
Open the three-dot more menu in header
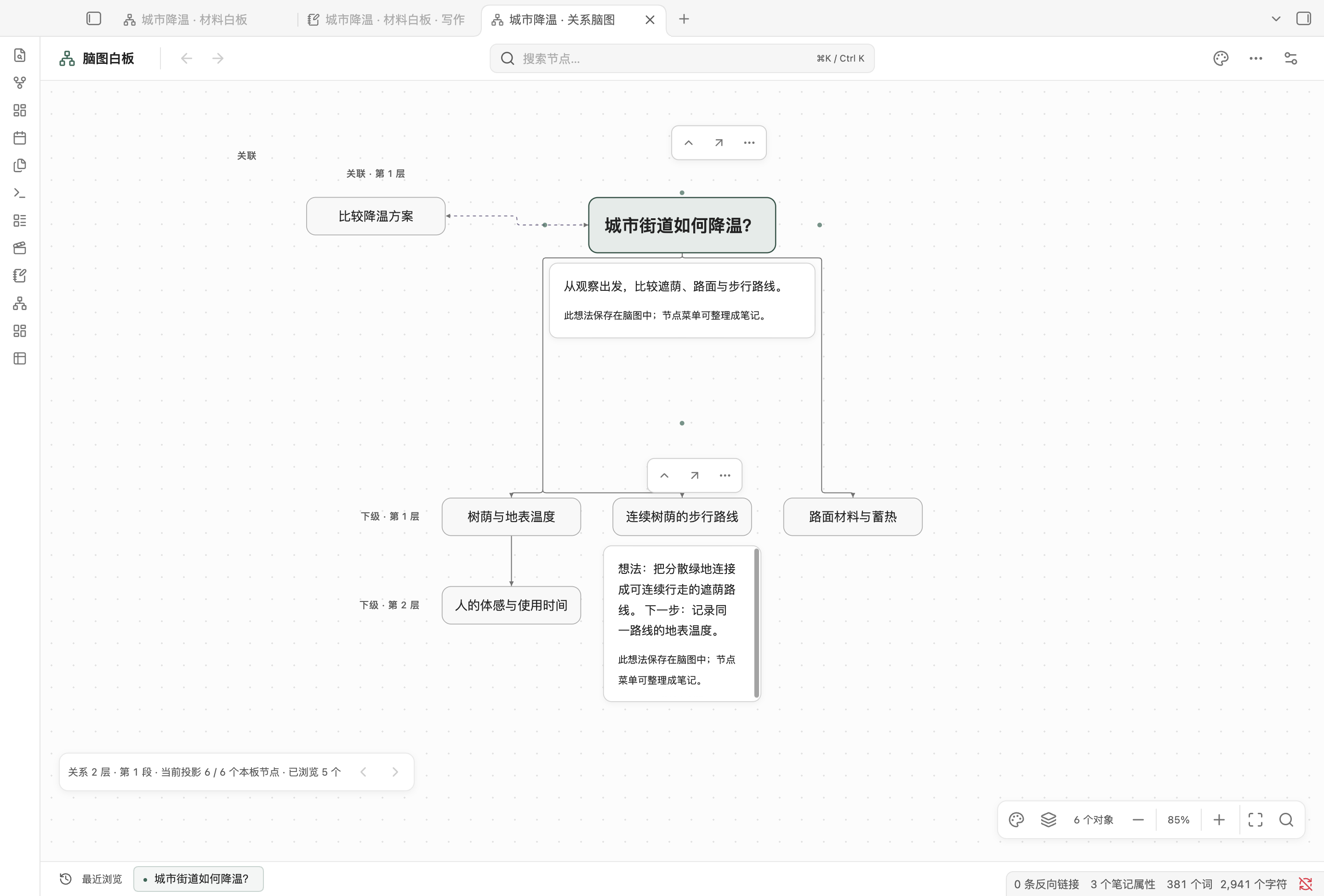[x=1256, y=58]
